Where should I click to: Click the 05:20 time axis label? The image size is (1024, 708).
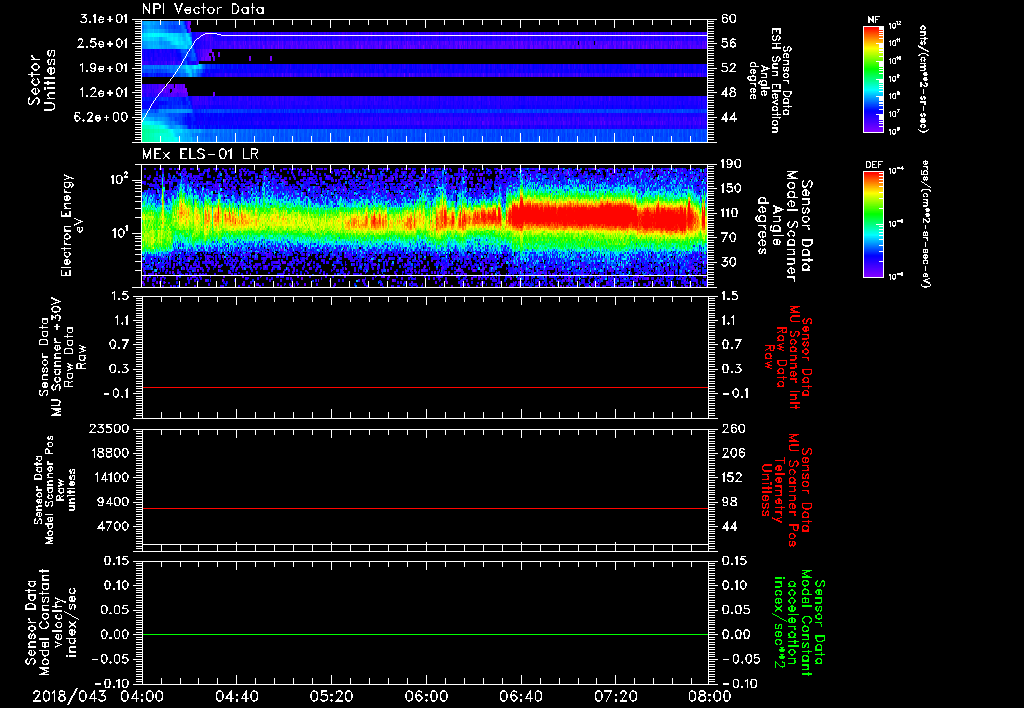tap(331, 696)
